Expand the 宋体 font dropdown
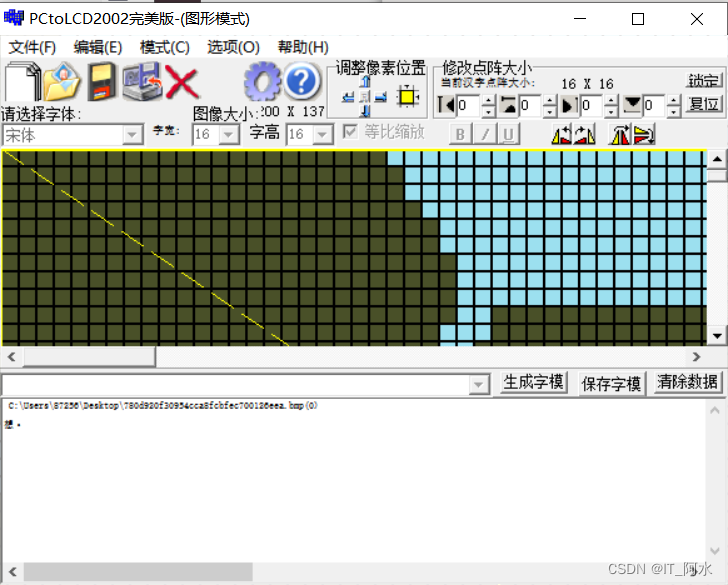 pyautogui.click(x=132, y=135)
